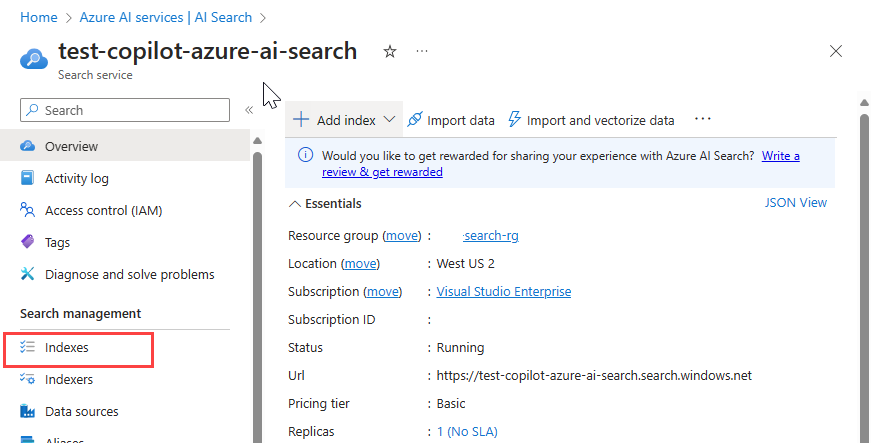Click the Running status value
This screenshot has height=443, width=871.
[460, 348]
